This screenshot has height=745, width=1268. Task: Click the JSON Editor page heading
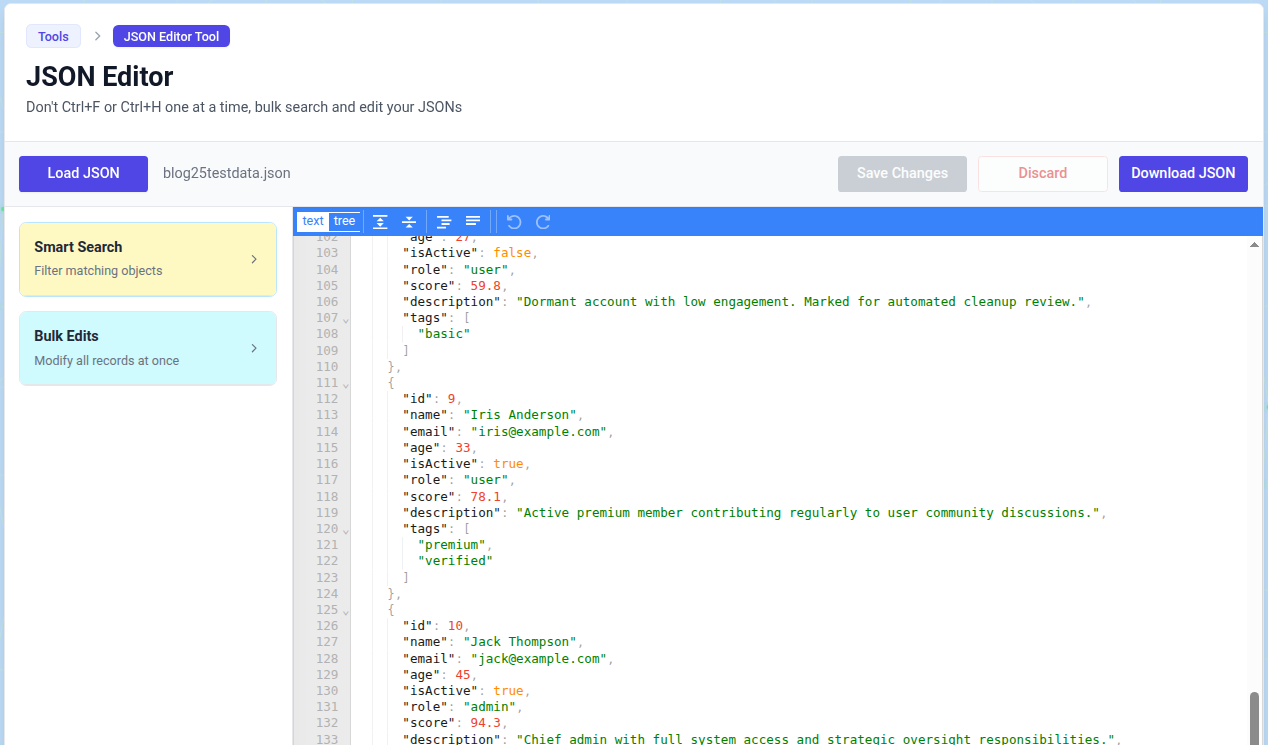pyautogui.click(x=100, y=76)
